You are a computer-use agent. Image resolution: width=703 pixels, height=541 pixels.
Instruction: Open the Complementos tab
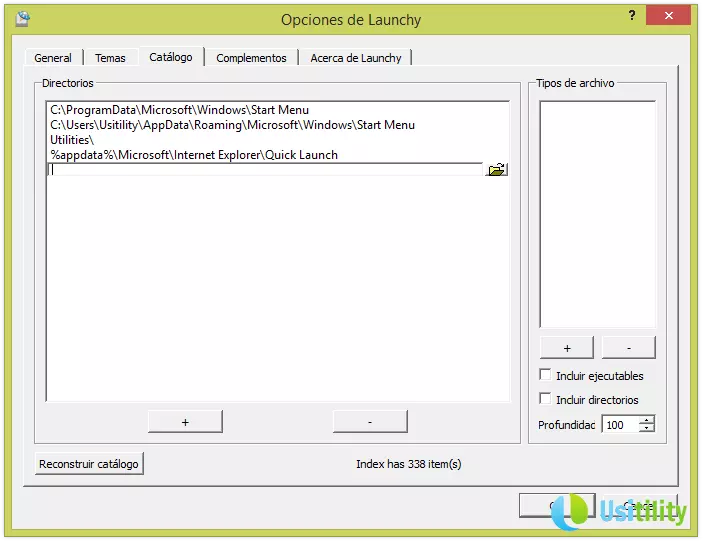(x=251, y=58)
